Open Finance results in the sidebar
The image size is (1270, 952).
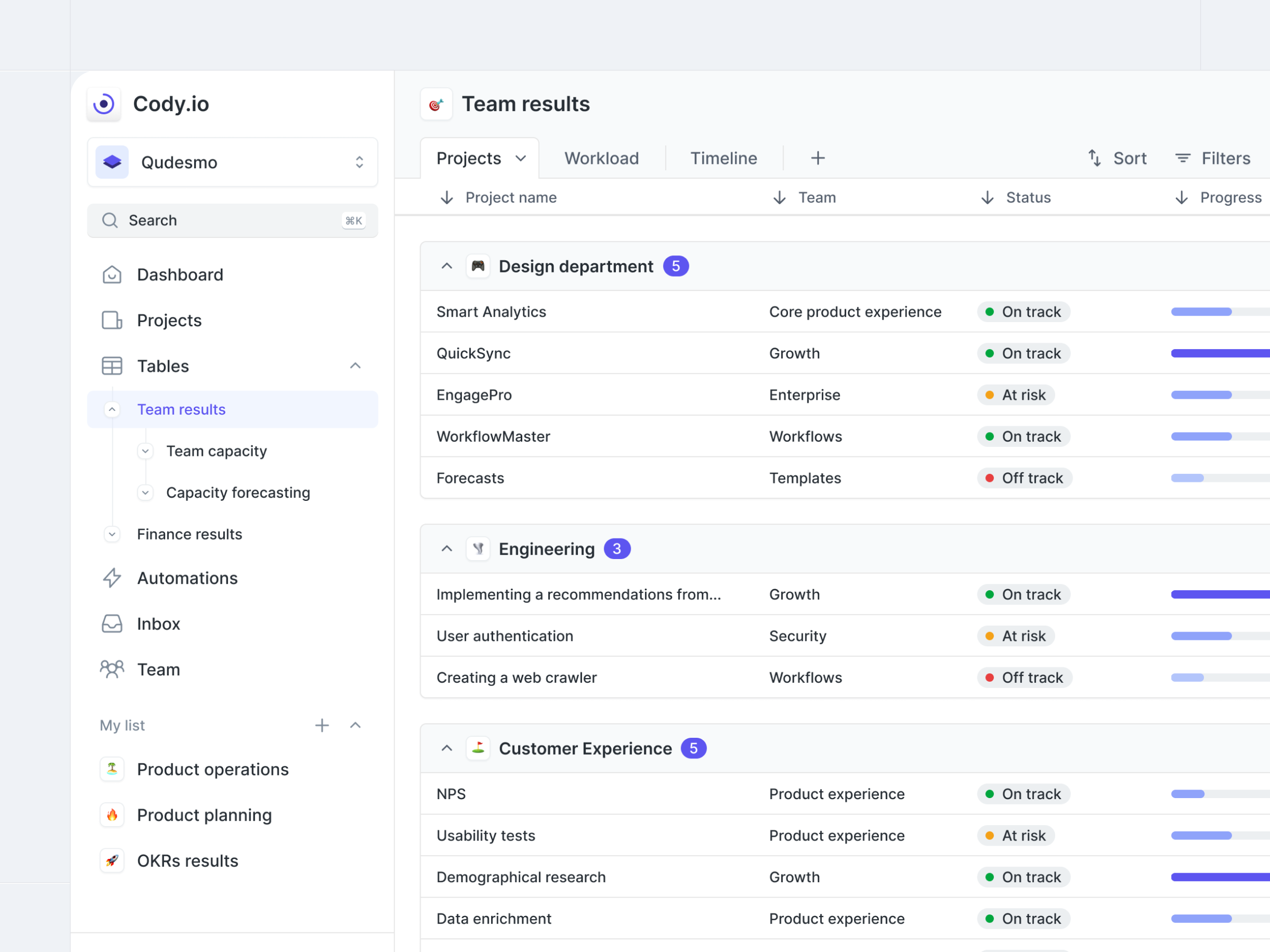tap(189, 534)
